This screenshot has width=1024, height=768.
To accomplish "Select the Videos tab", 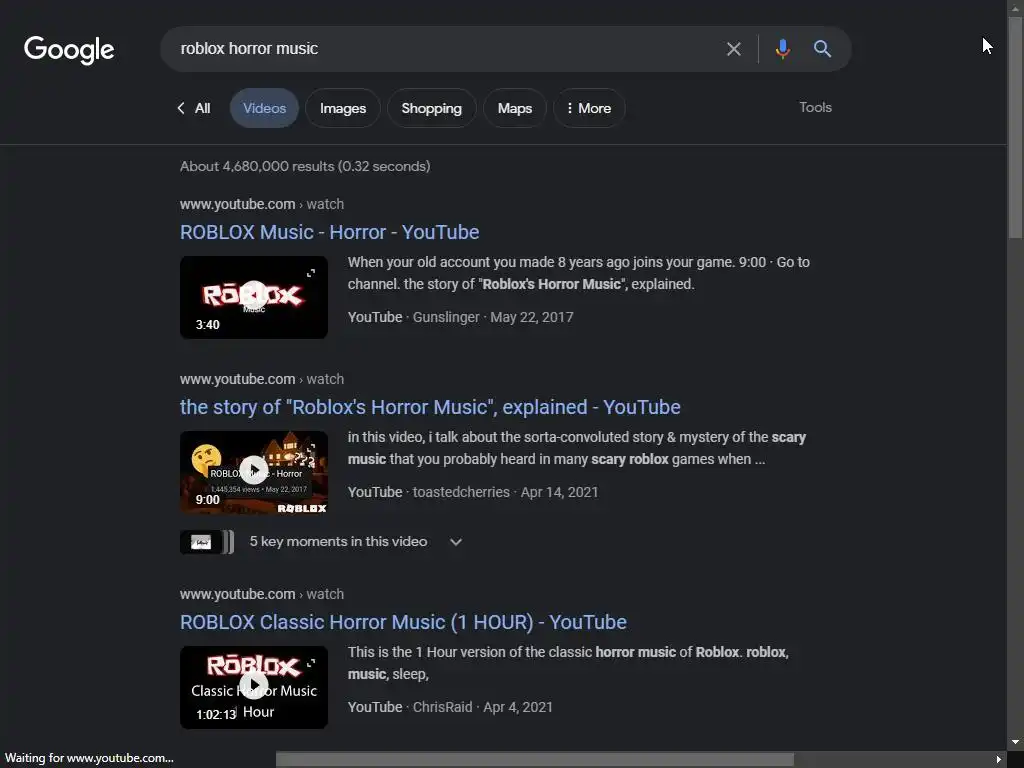I will (264, 108).
